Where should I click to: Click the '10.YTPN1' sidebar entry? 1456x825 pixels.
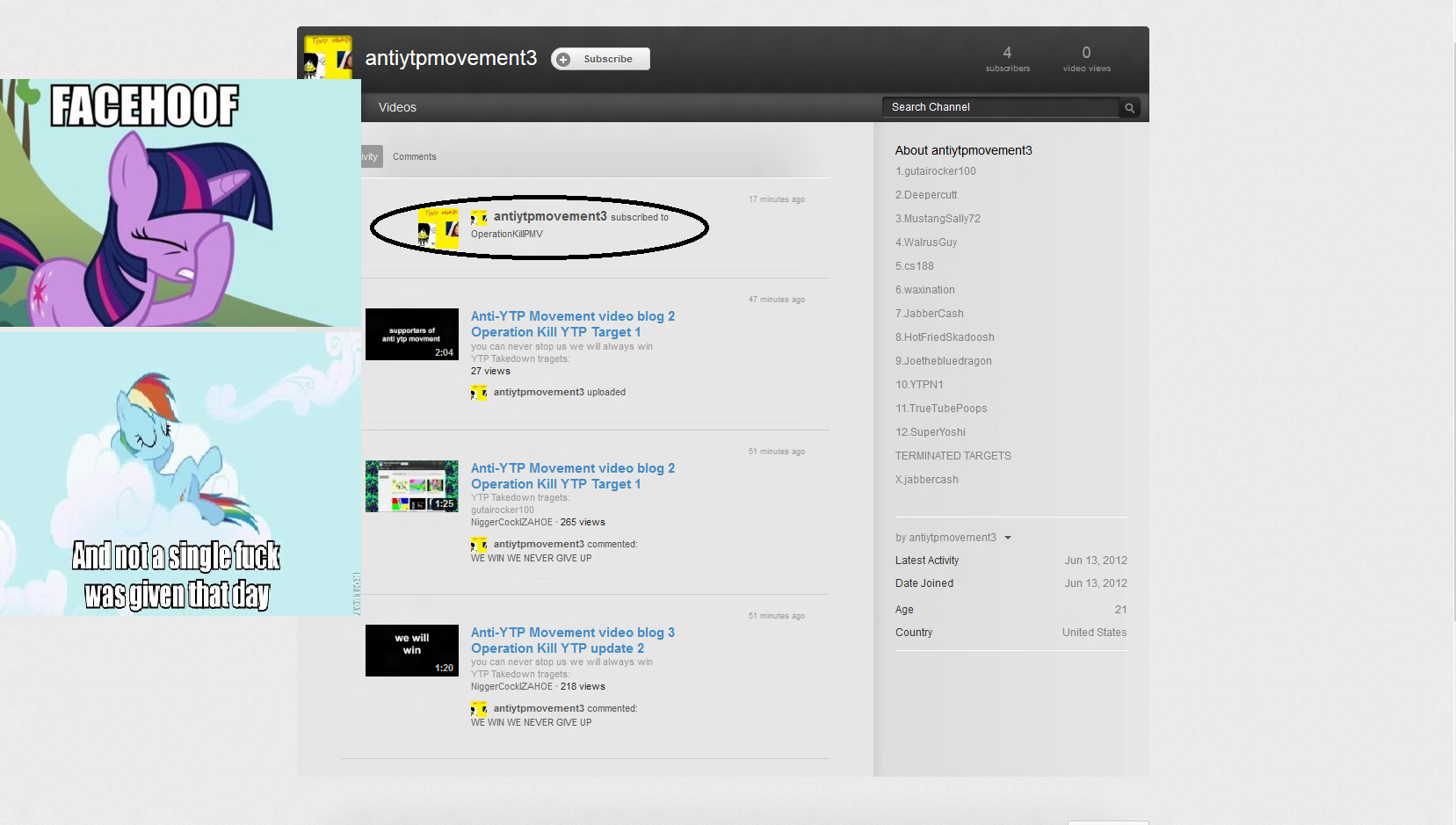coord(920,385)
